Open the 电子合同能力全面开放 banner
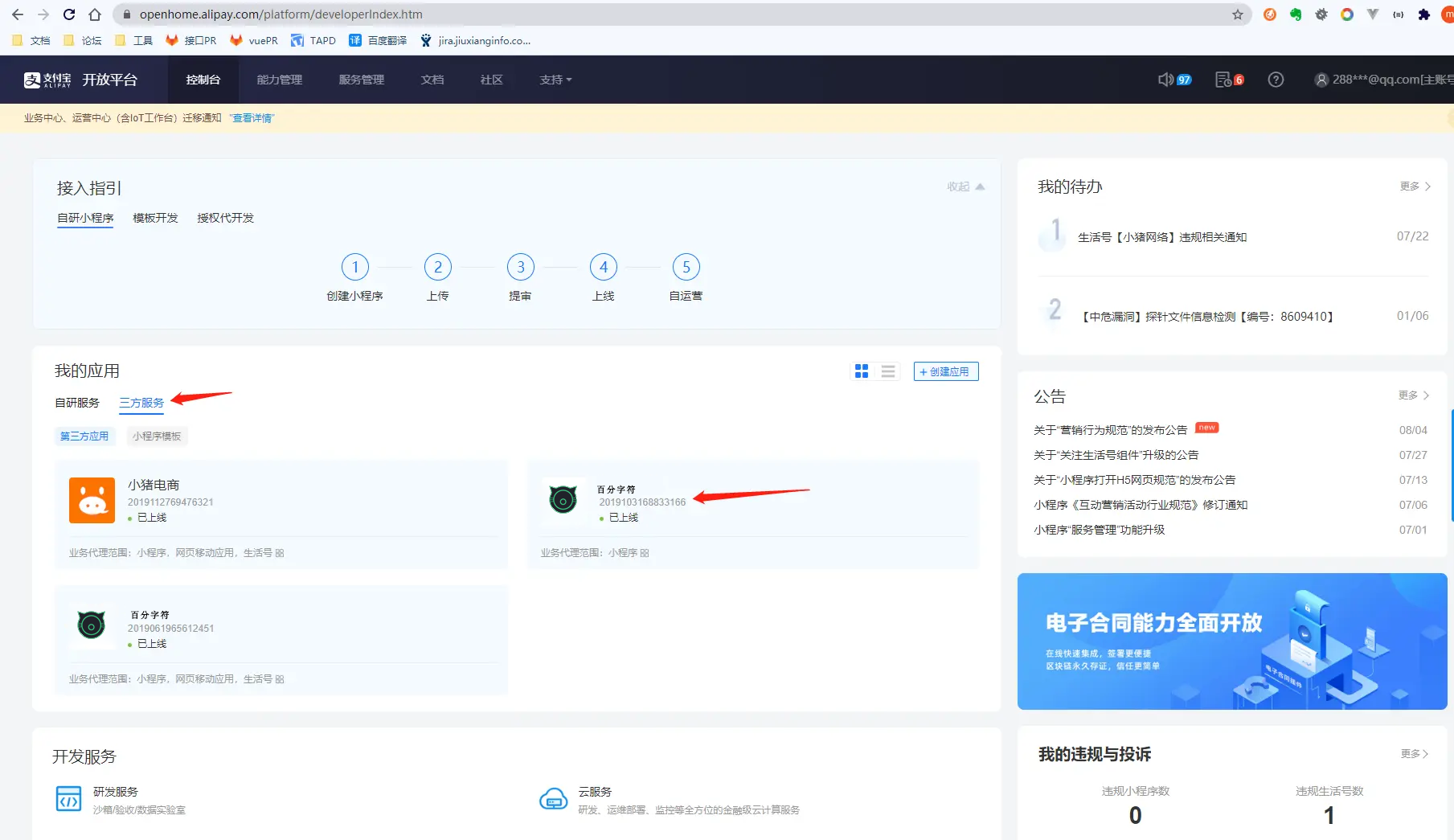 tap(1232, 641)
